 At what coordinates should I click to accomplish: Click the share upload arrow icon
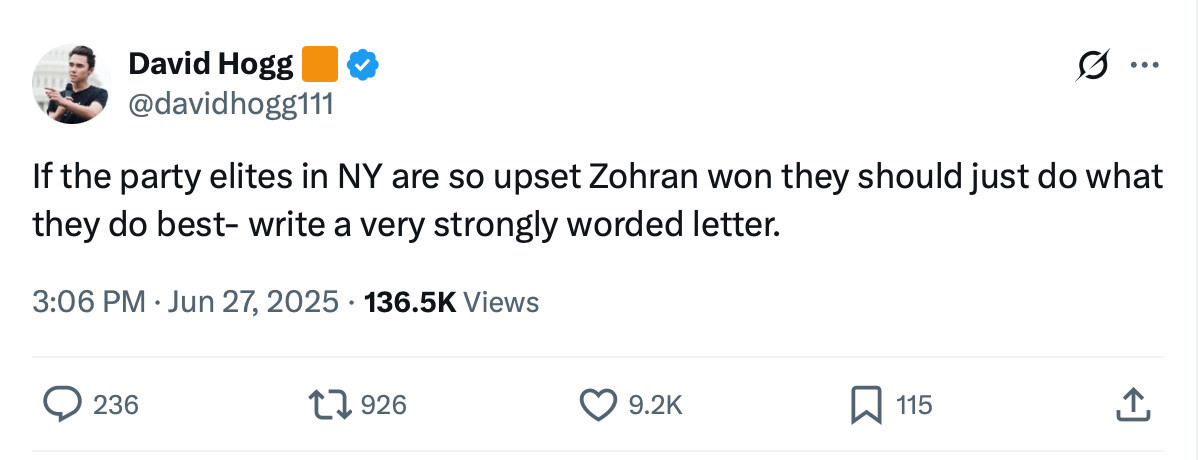click(x=1133, y=404)
